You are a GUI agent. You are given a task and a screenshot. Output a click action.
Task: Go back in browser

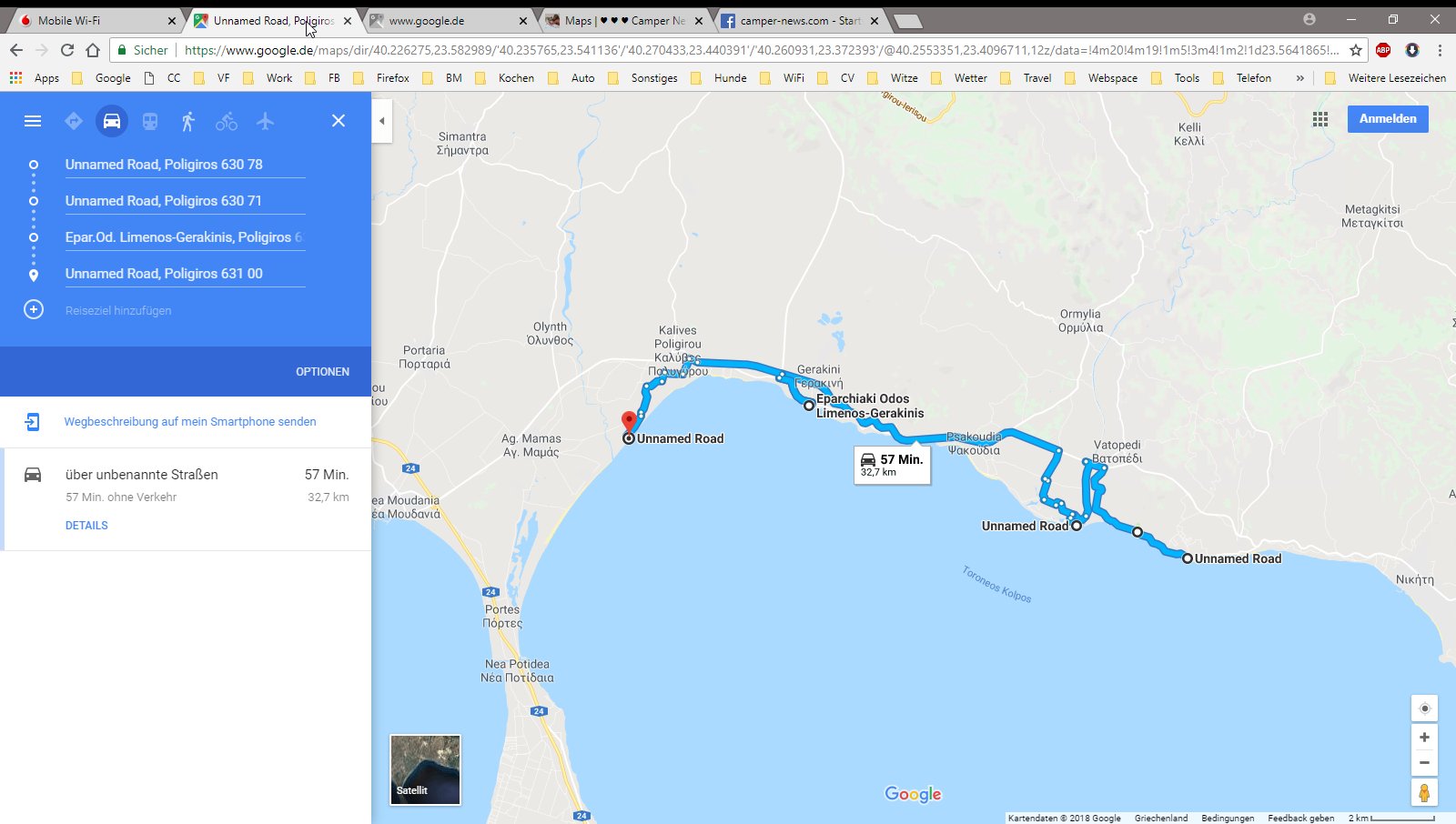[x=15, y=50]
